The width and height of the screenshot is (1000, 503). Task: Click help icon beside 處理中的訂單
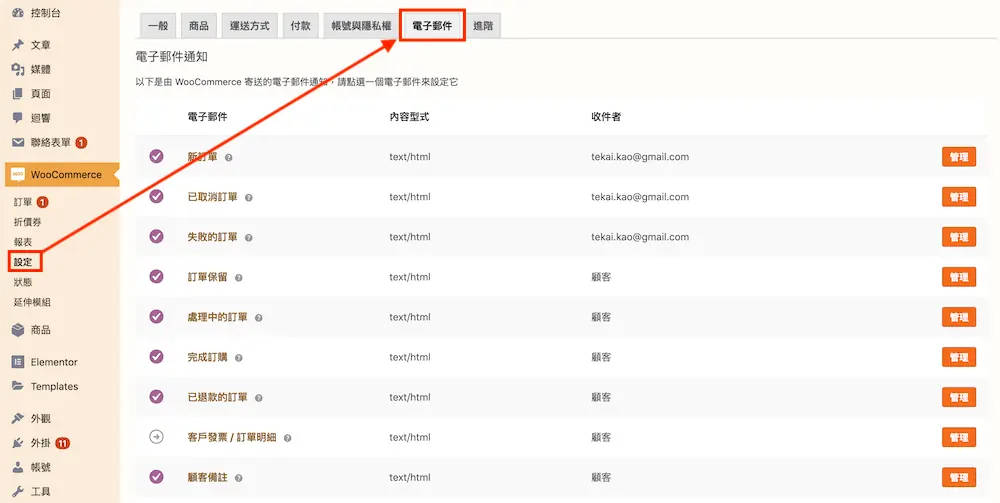(x=258, y=317)
